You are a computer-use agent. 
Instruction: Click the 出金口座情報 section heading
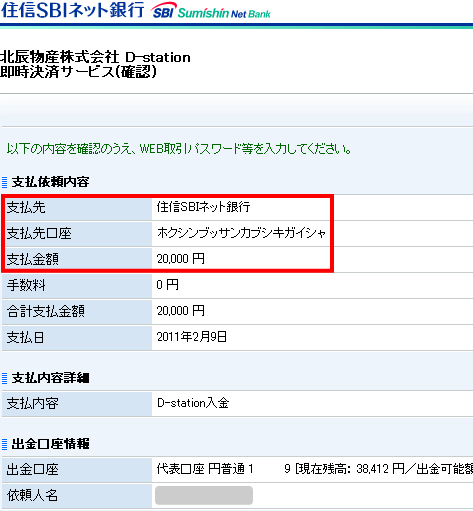[x=50, y=444]
